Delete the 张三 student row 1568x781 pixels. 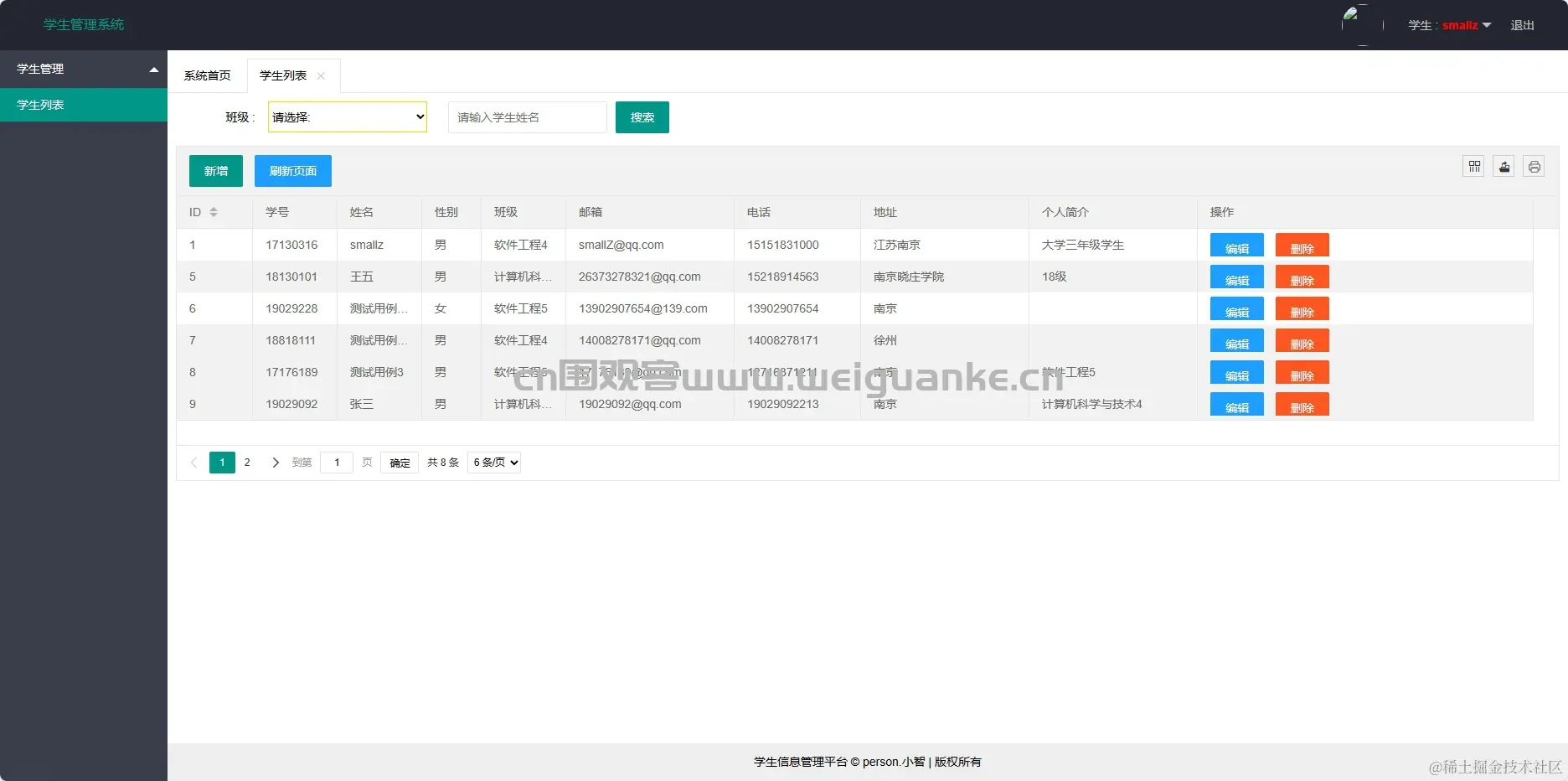click(1302, 405)
